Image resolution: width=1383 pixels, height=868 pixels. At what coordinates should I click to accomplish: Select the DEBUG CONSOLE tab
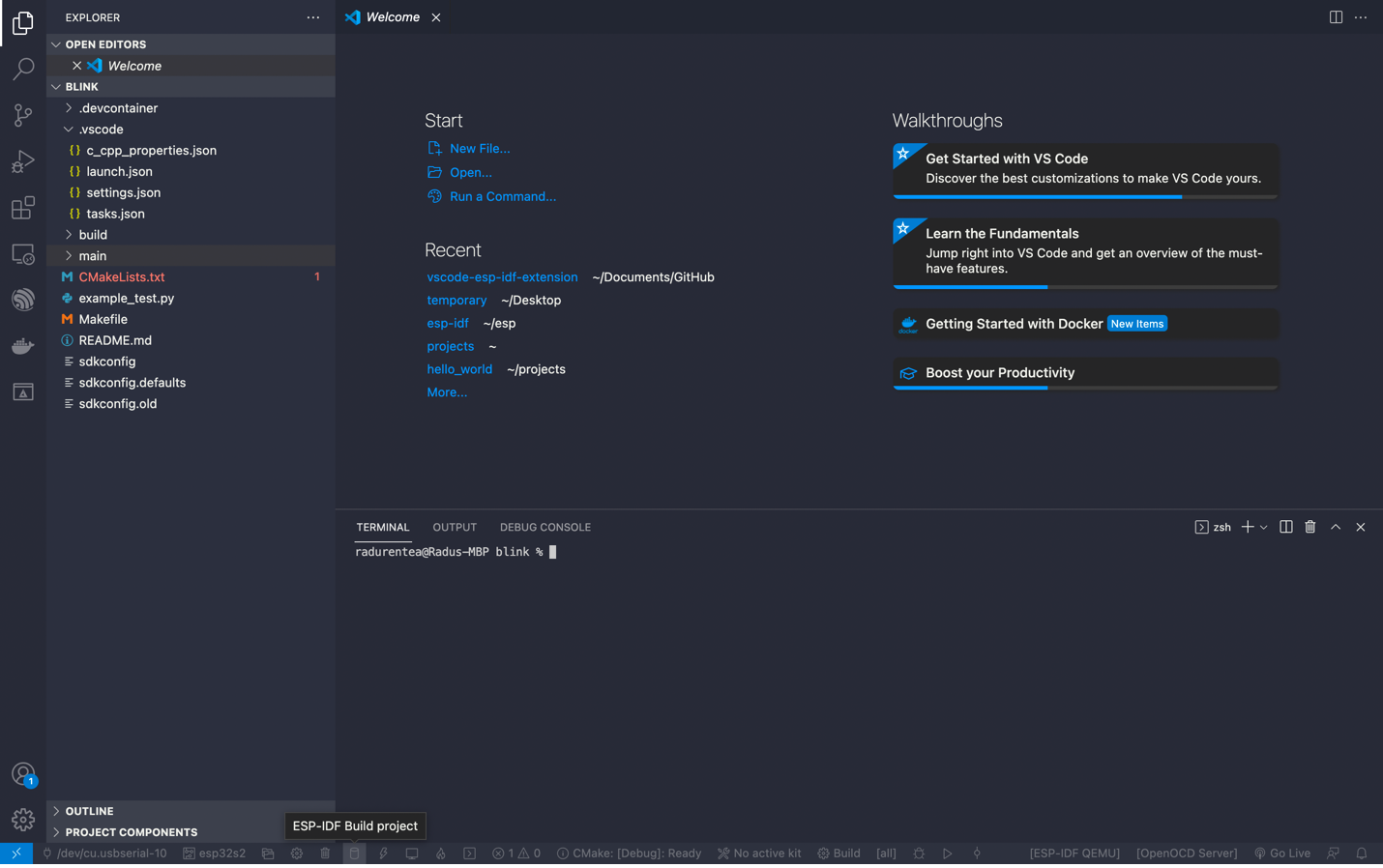(544, 527)
